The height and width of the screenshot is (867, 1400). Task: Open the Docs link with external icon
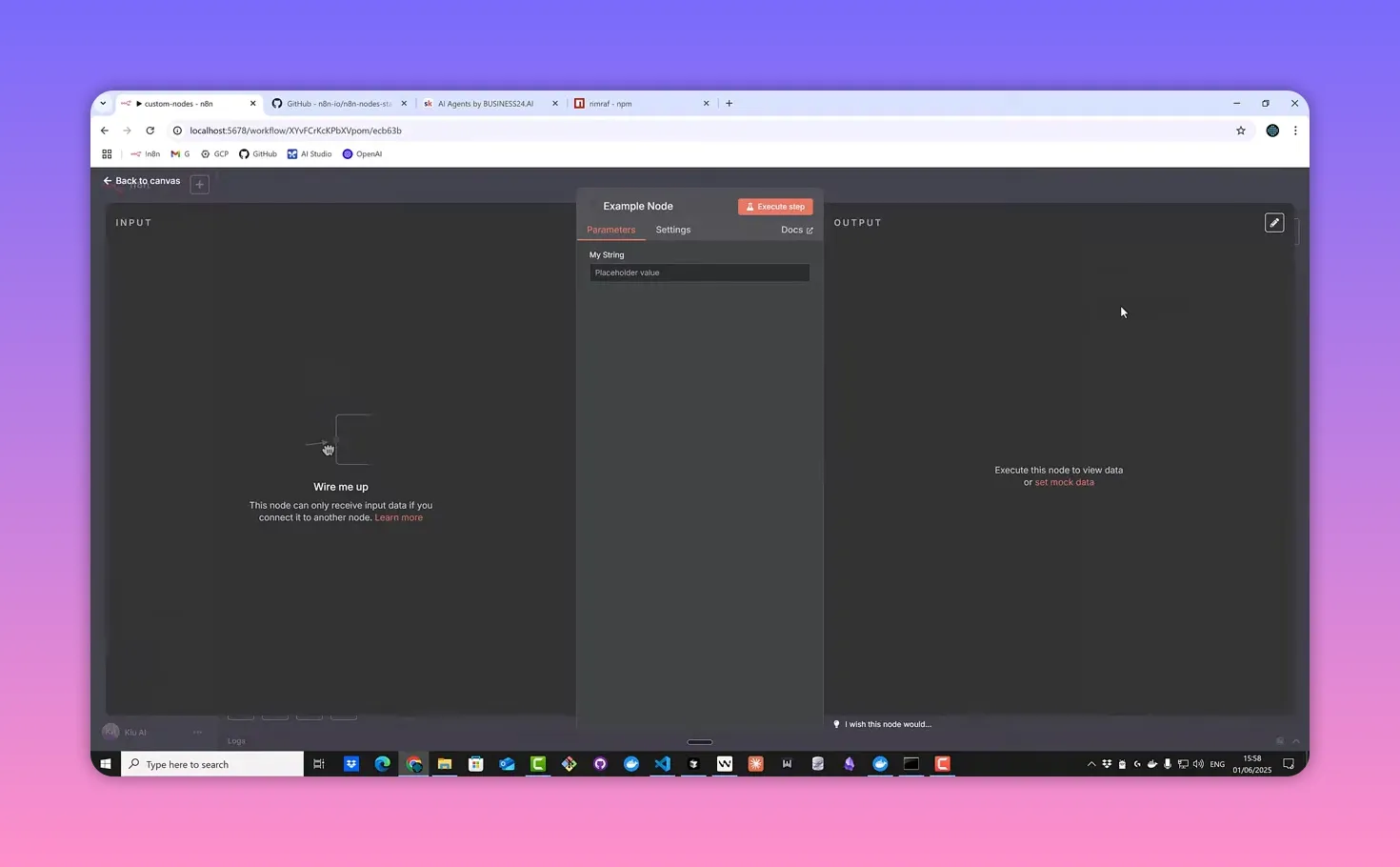796,230
